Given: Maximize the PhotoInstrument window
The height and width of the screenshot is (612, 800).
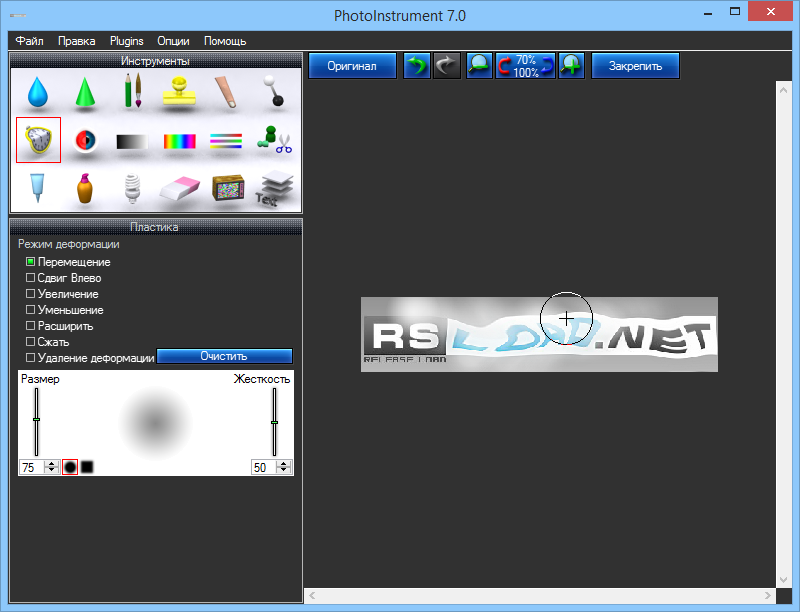Looking at the screenshot, I should tap(735, 11).
